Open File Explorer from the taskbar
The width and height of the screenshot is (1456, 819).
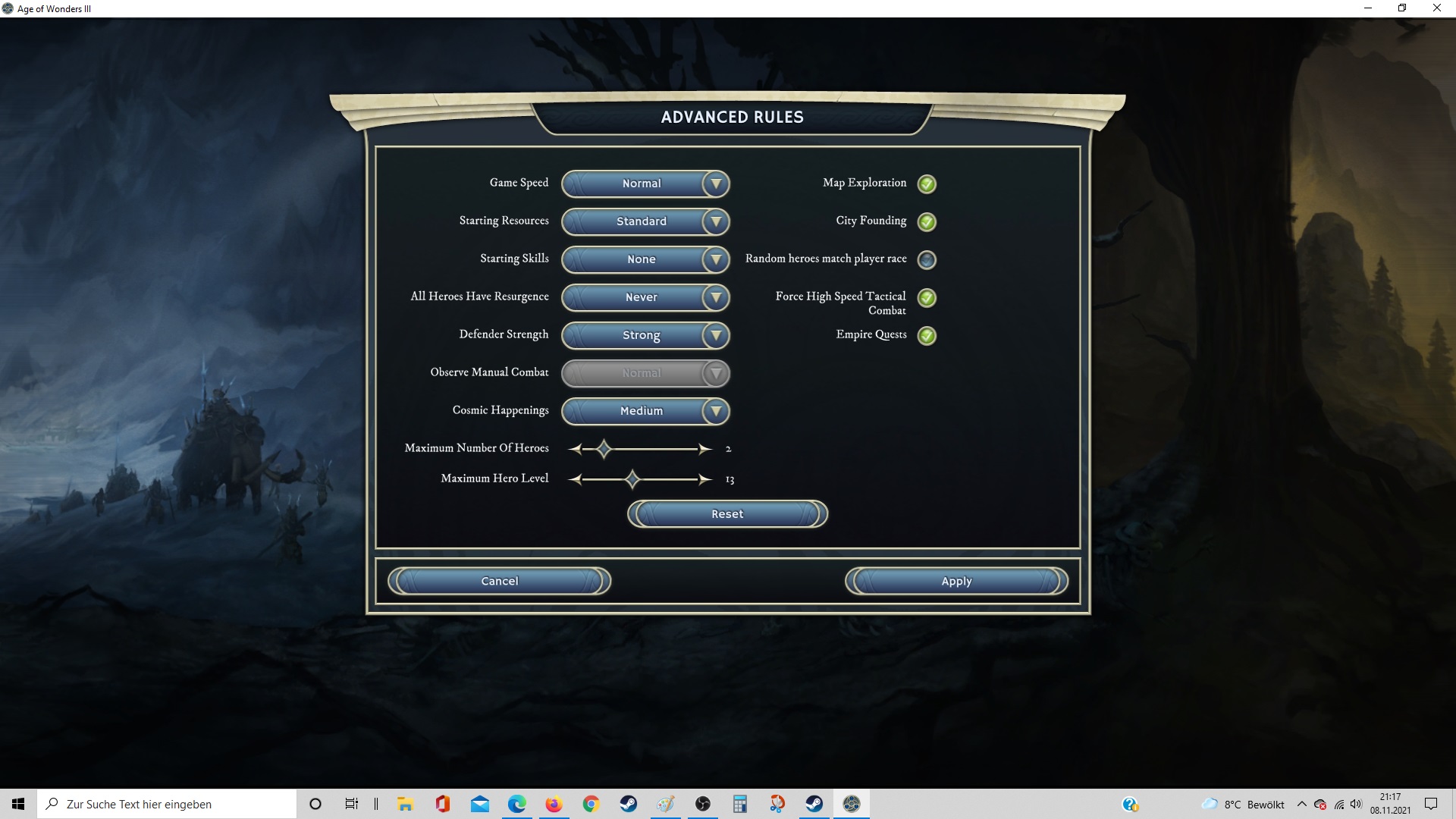(x=405, y=804)
